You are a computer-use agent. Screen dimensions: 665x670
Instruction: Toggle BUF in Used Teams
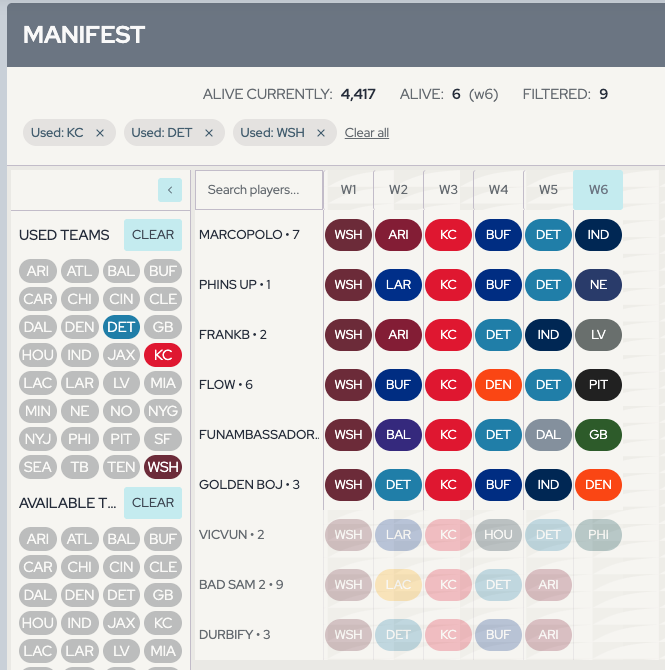[x=163, y=271]
